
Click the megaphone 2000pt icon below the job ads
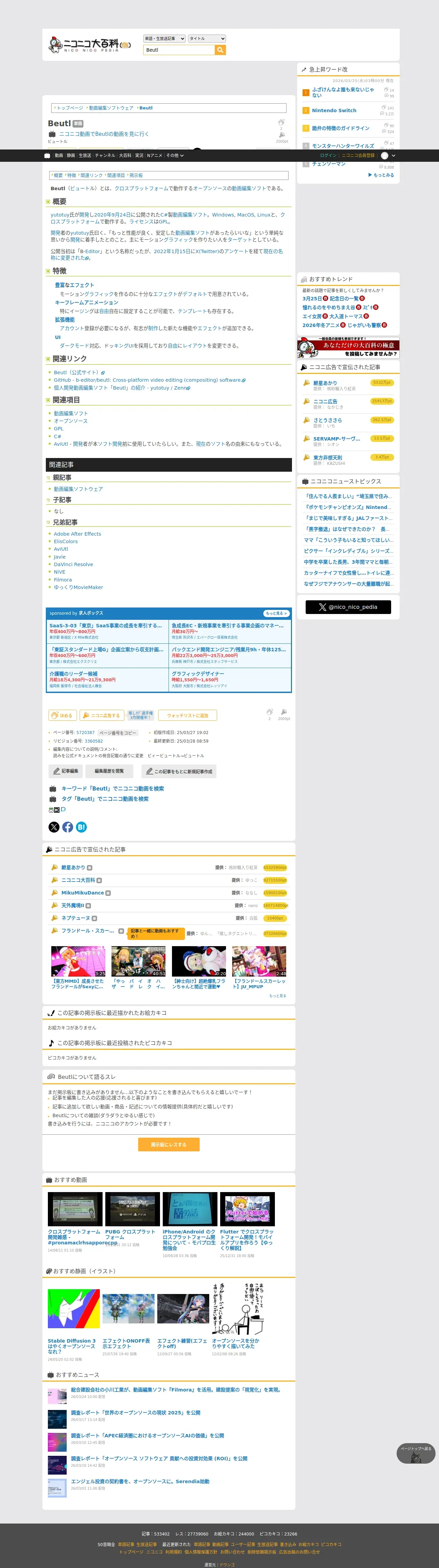pos(283,711)
